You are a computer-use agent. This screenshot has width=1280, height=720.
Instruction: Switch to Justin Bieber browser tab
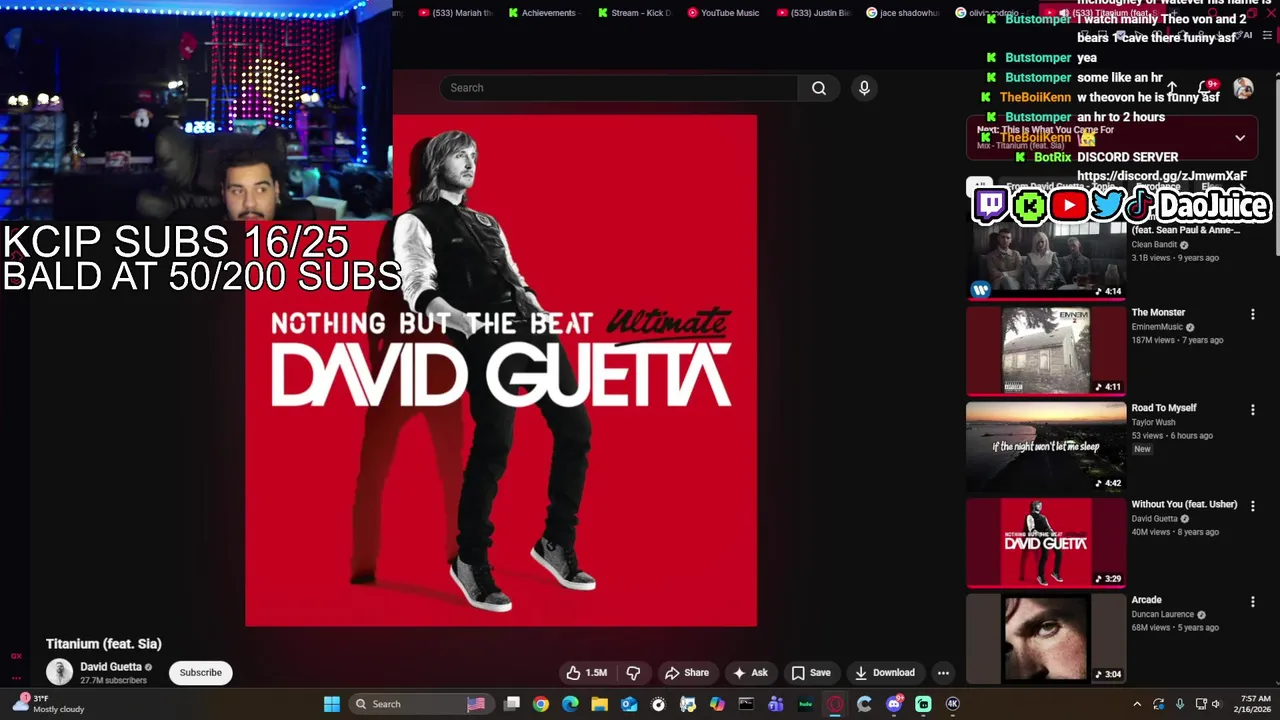(x=815, y=13)
